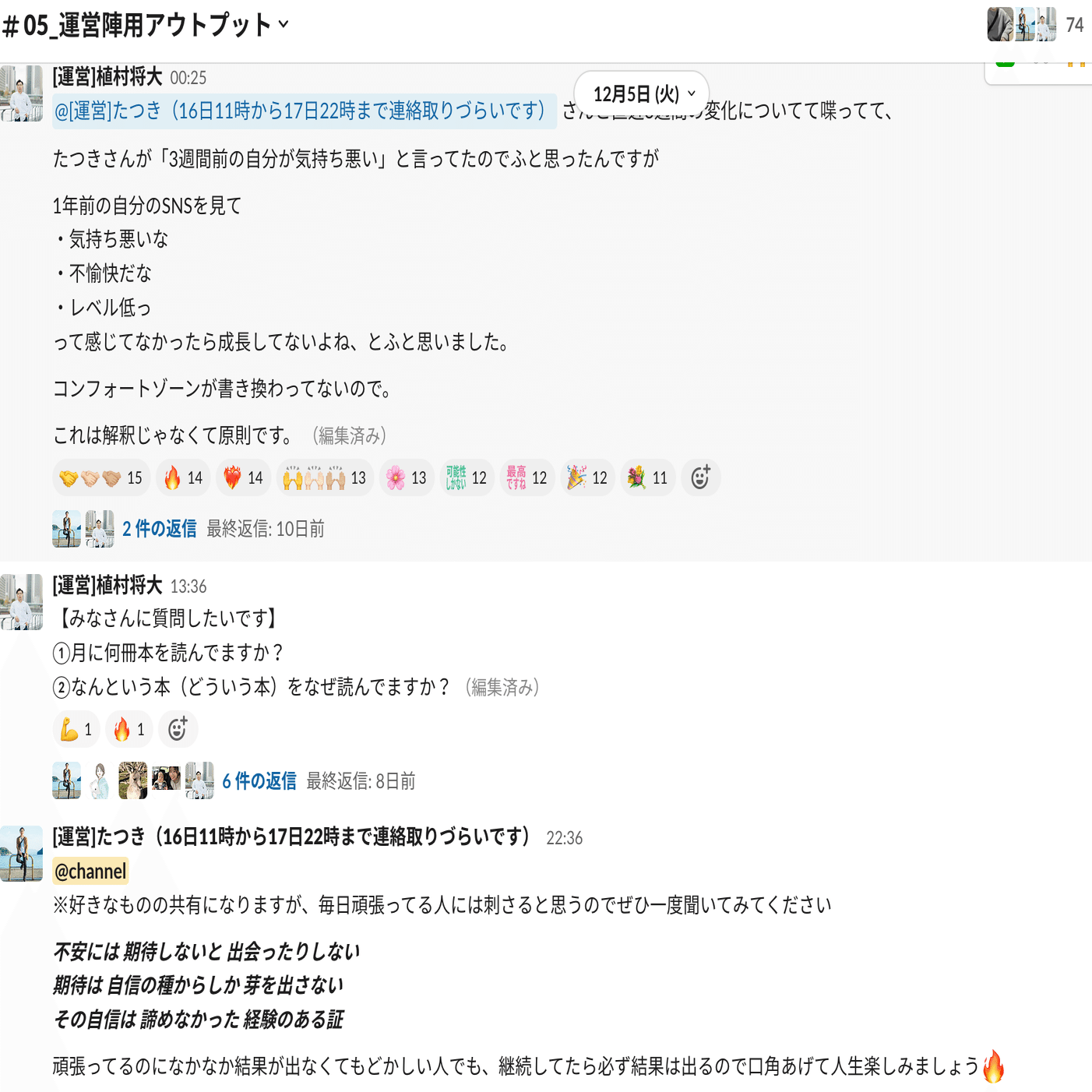Toggle the heart-on-fire reaction showing 14
Viewport: 1092px width, 1092px height.
point(244,477)
